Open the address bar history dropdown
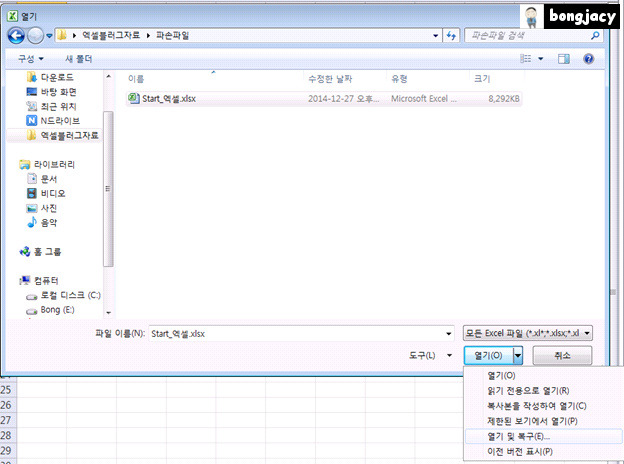624x464 pixels. click(x=436, y=36)
